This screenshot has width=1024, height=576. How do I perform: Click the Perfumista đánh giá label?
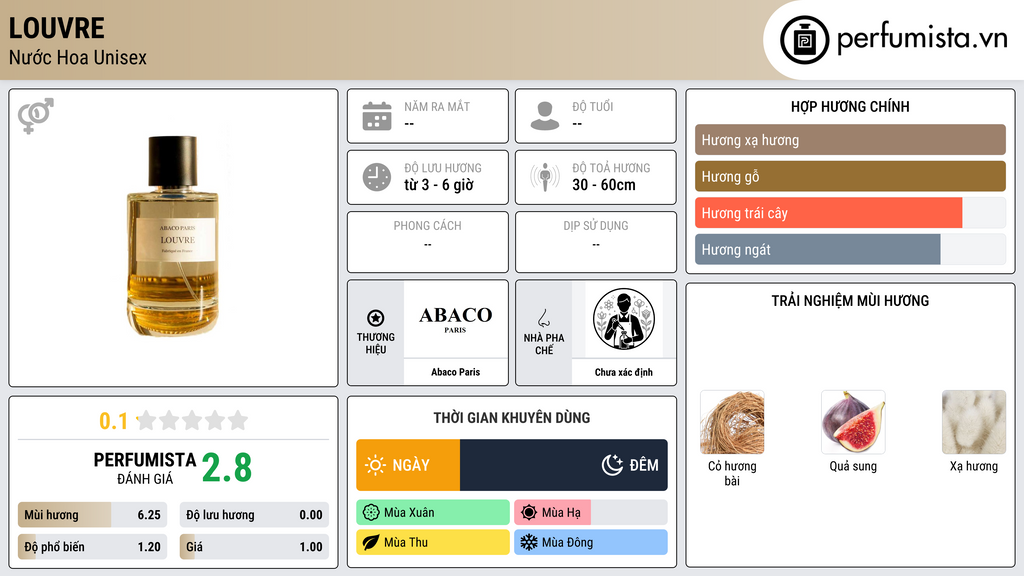coord(145,468)
